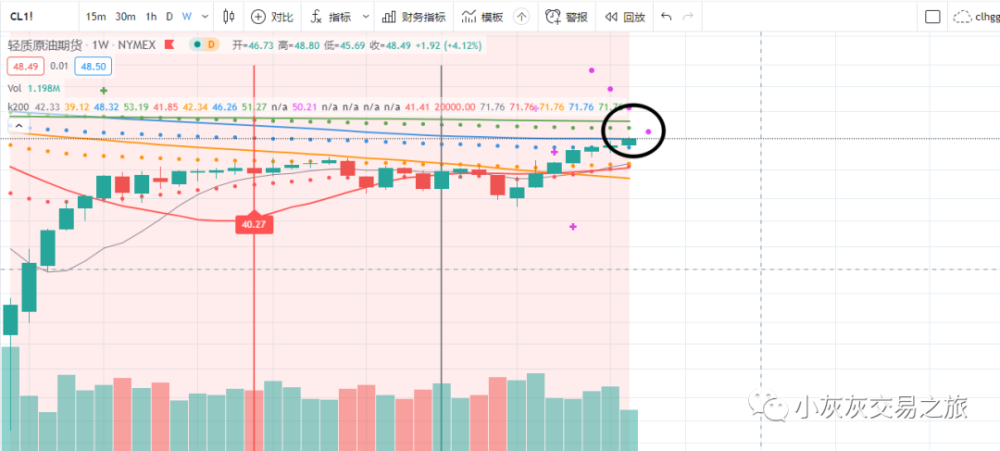Redo the last chart action
Screen dimensions: 1000x451
(x=688, y=17)
